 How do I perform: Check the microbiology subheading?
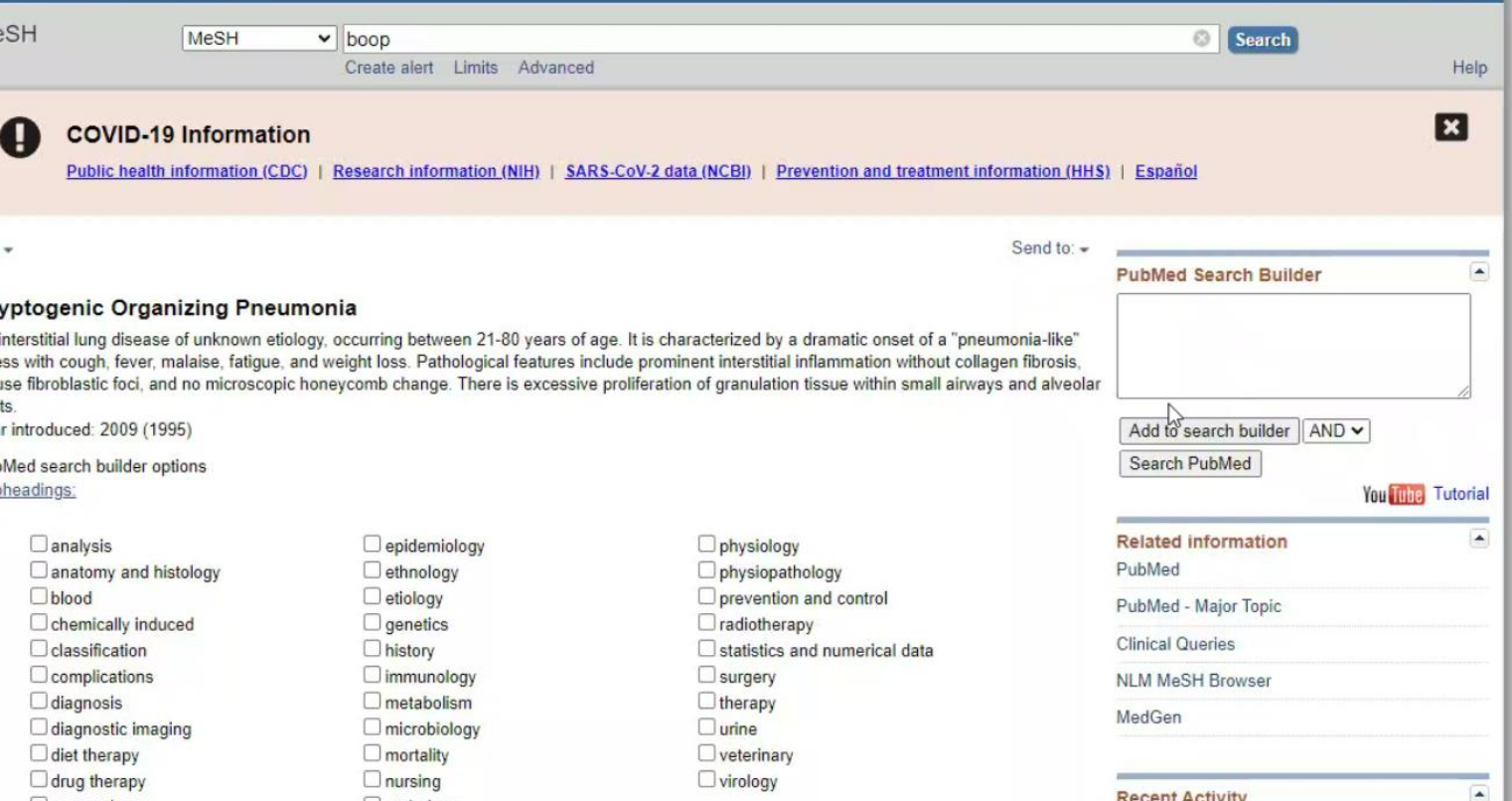point(373,726)
